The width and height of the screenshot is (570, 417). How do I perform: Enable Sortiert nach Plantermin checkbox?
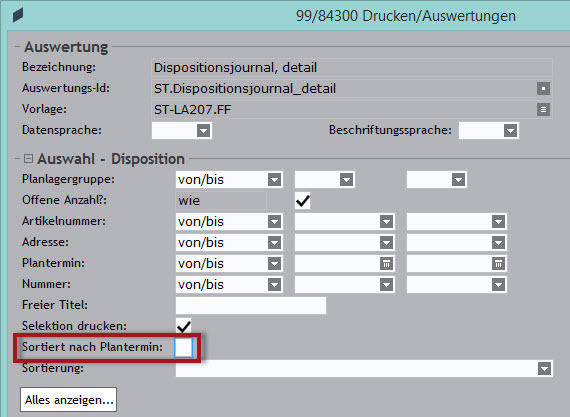coord(183,347)
